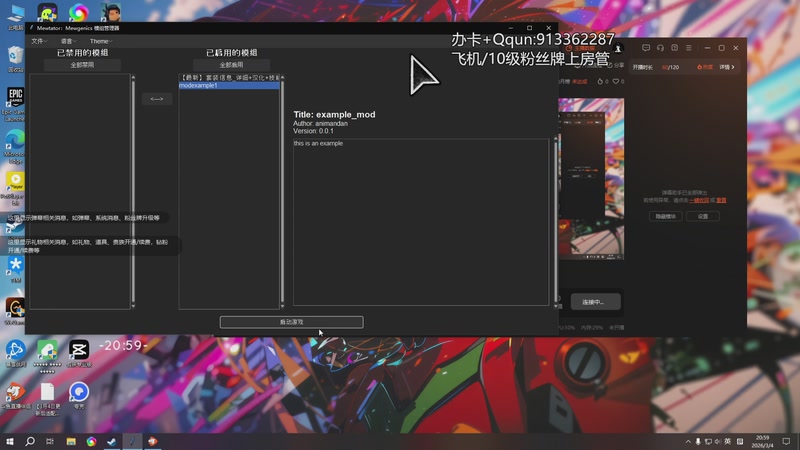Show hidden tray icons chevron
Screen dimensions: 800x450
tap(688, 442)
